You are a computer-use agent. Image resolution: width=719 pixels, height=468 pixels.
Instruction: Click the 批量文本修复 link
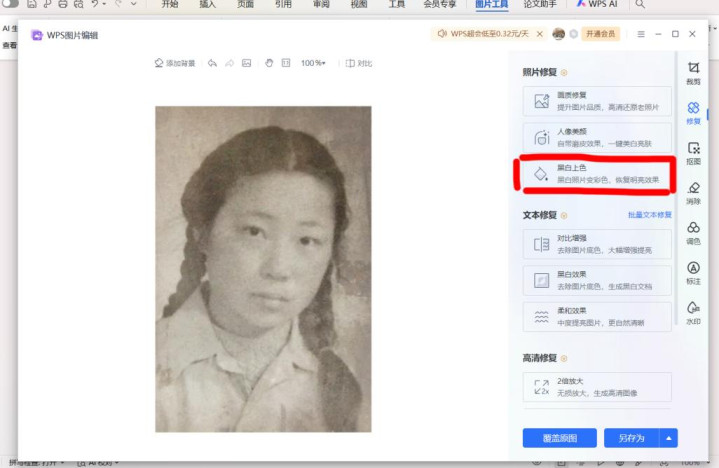649,215
